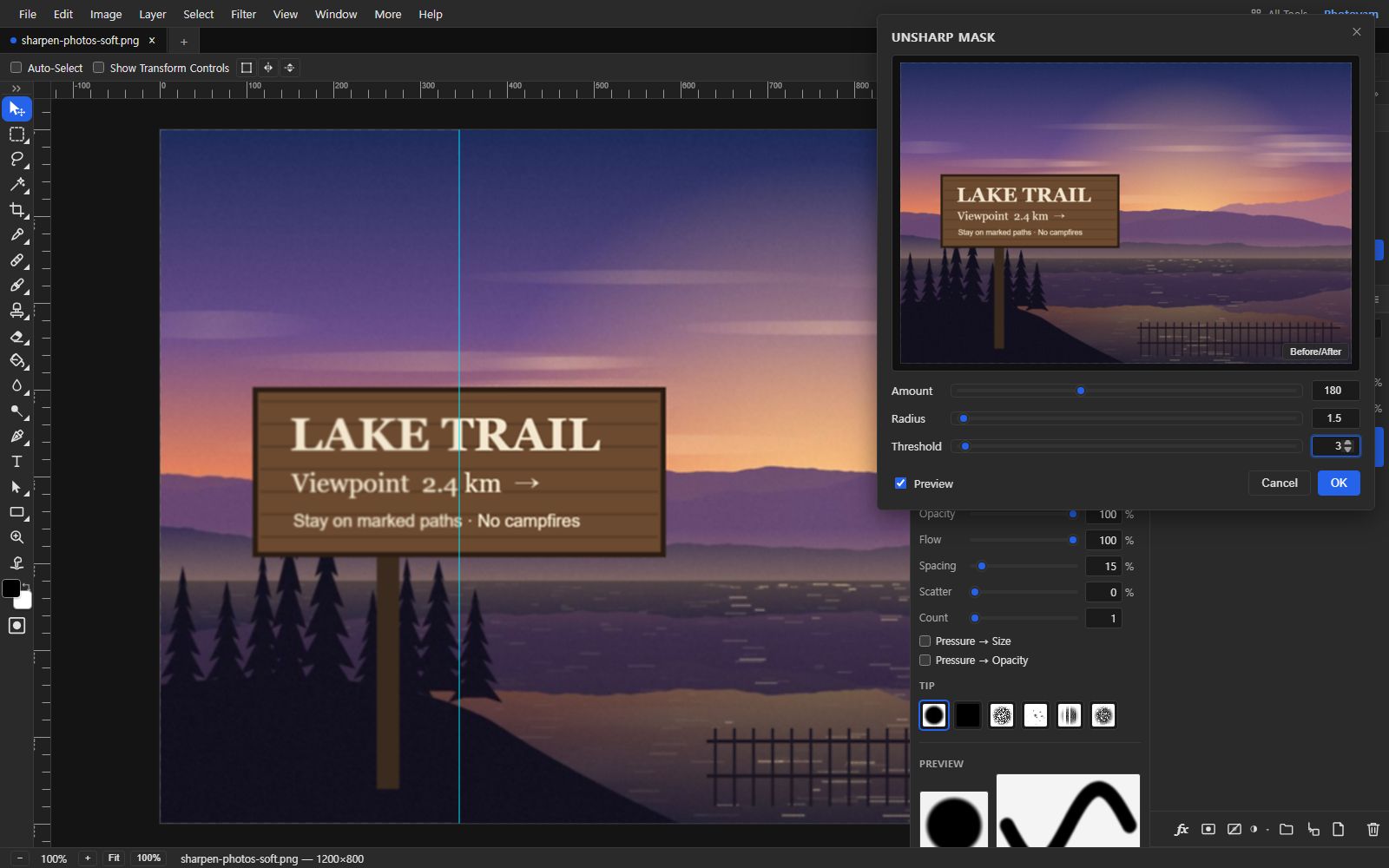Zoom out with the minus button

(x=20, y=858)
